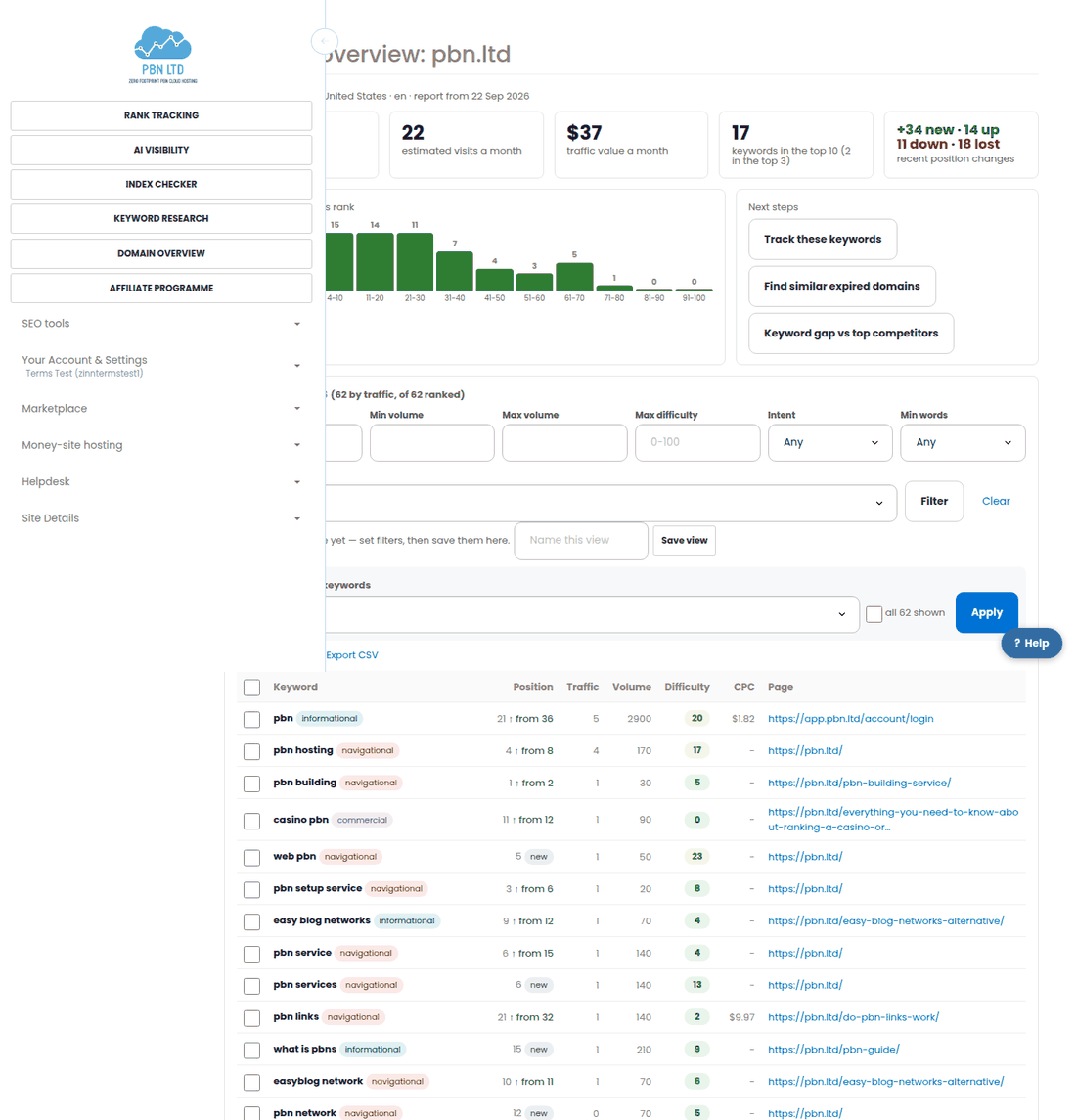Tick the checkbox for pbn service

click(x=251, y=954)
